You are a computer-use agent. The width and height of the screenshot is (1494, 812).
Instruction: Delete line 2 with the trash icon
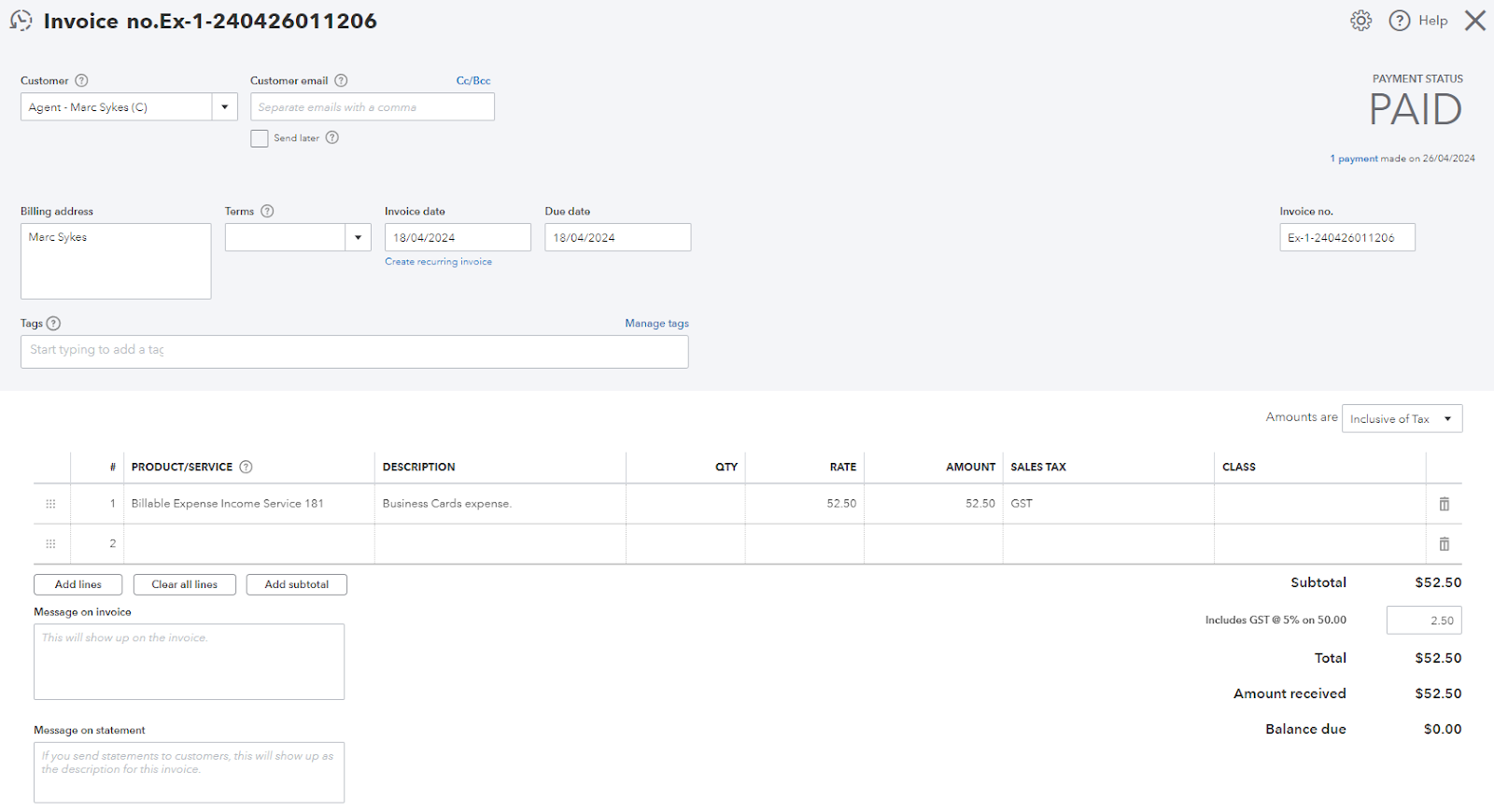(x=1445, y=544)
